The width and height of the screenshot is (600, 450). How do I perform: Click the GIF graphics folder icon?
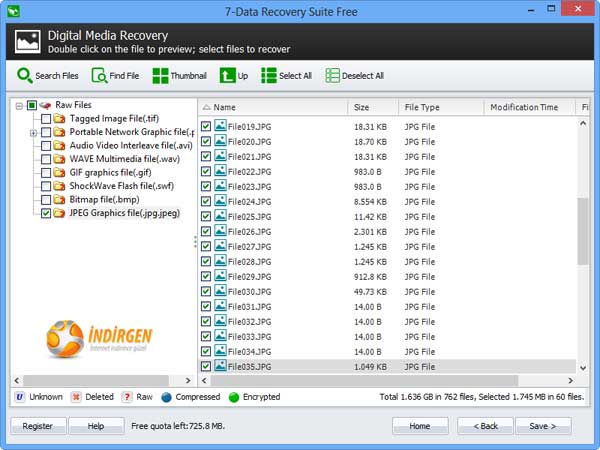coord(59,173)
